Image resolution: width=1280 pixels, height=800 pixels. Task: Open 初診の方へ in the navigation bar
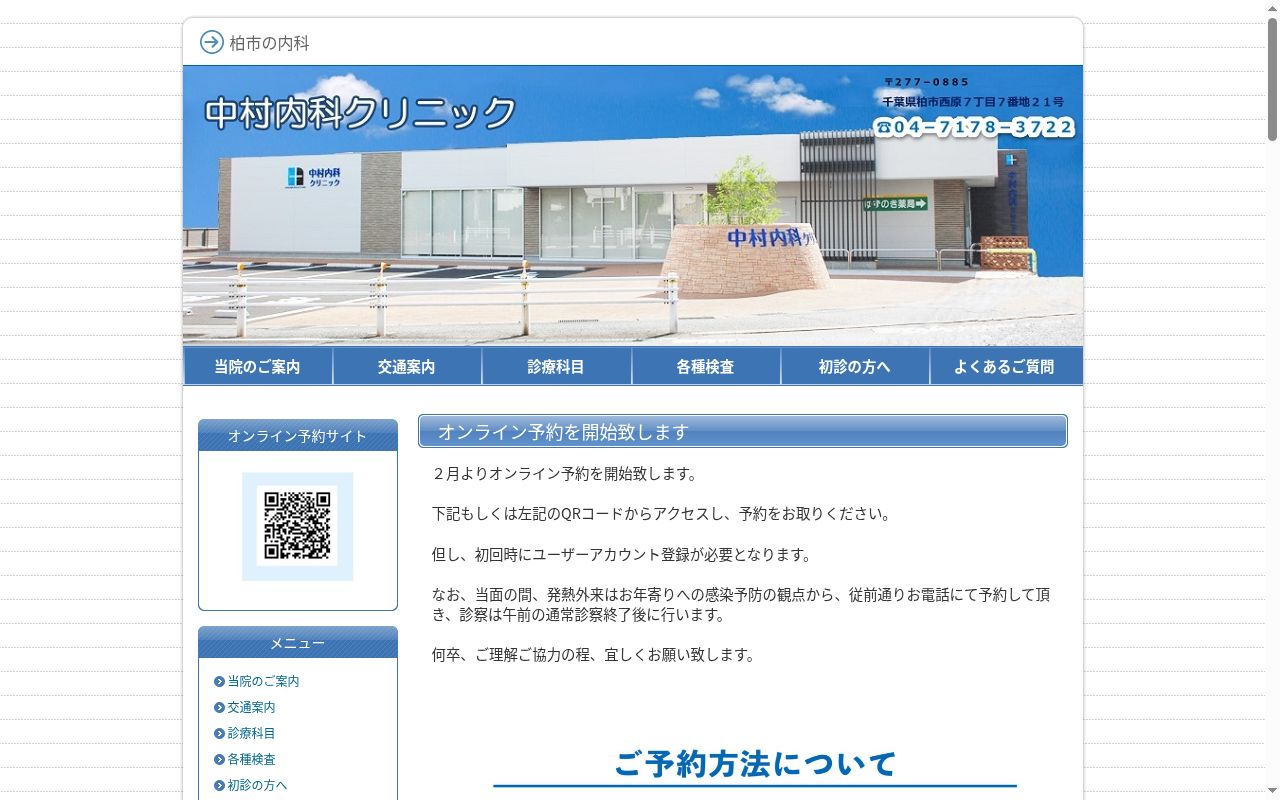click(x=855, y=367)
